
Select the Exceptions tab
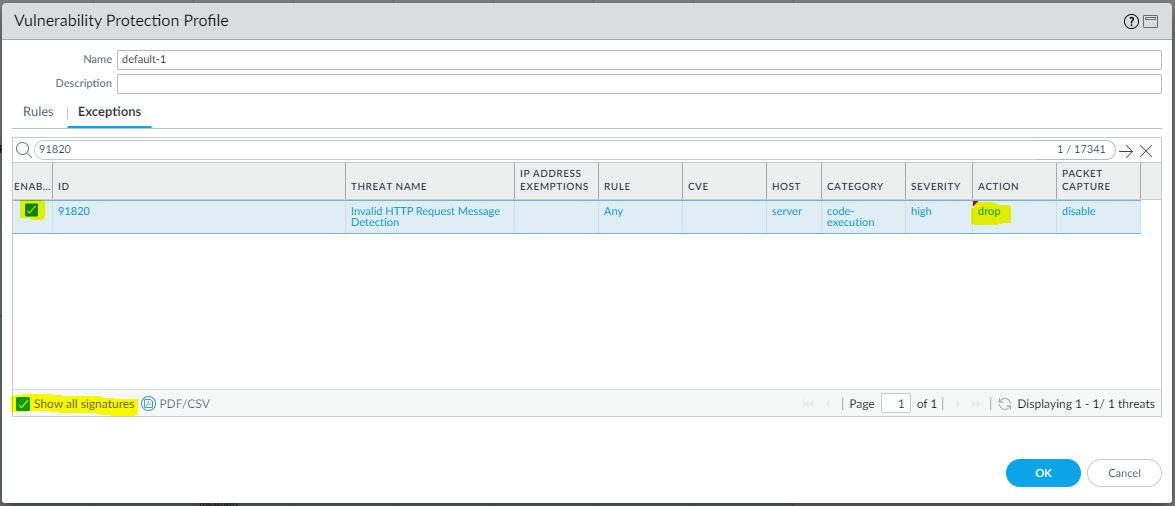coord(109,112)
